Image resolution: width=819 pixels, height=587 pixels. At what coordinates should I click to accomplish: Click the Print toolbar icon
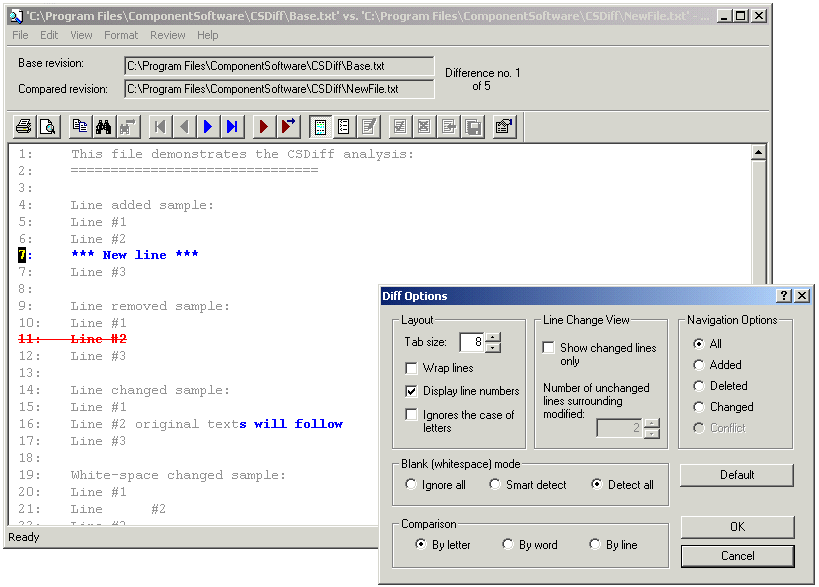coord(24,127)
